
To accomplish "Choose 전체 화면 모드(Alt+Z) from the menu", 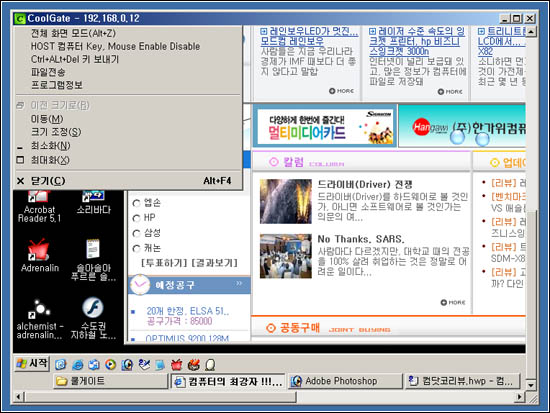I will pos(128,33).
